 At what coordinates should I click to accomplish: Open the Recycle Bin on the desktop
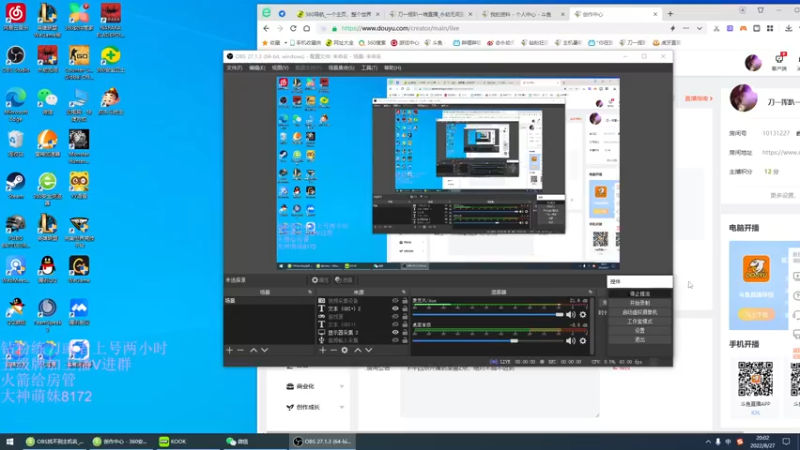pos(16,143)
